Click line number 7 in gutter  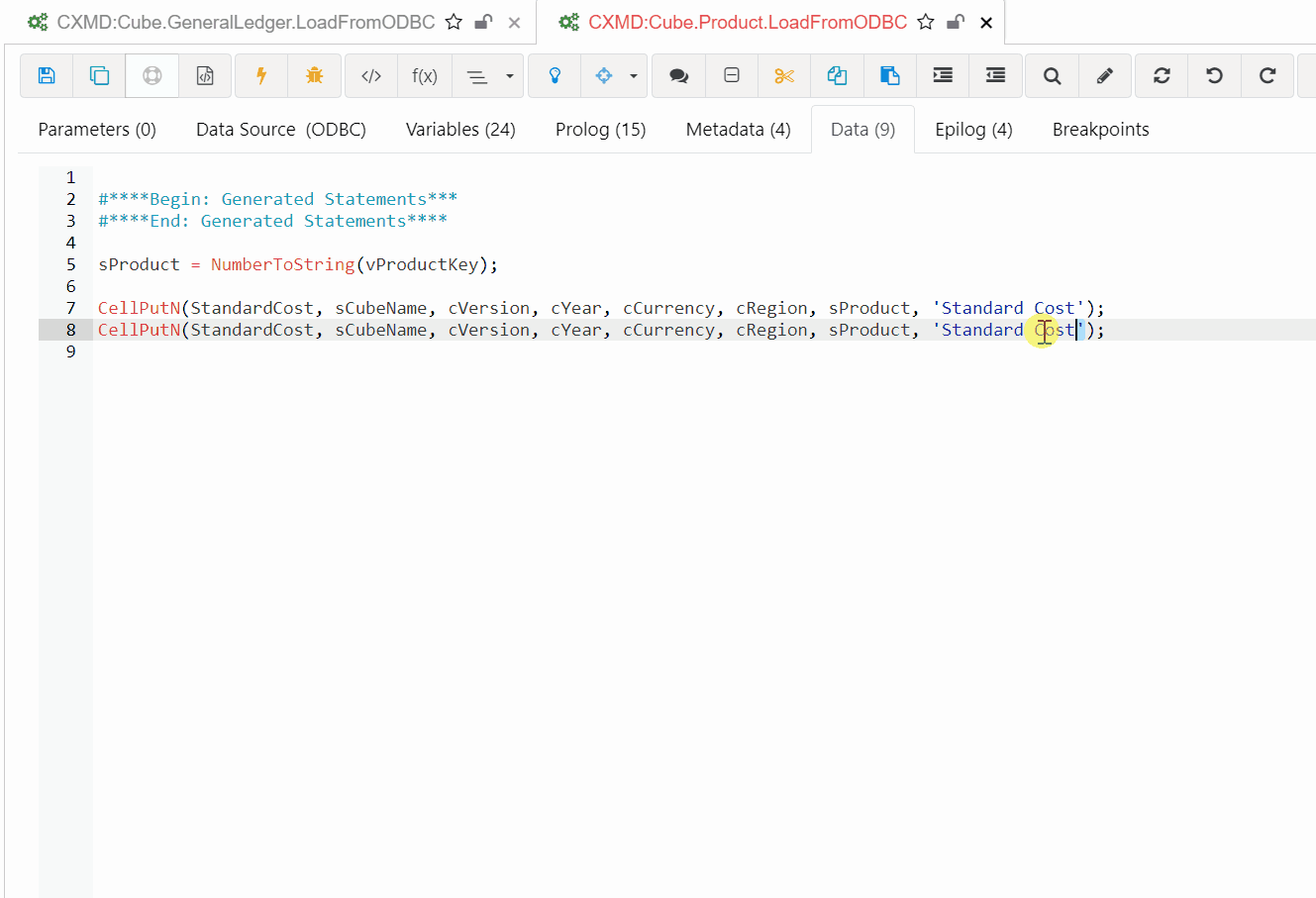tap(70, 308)
